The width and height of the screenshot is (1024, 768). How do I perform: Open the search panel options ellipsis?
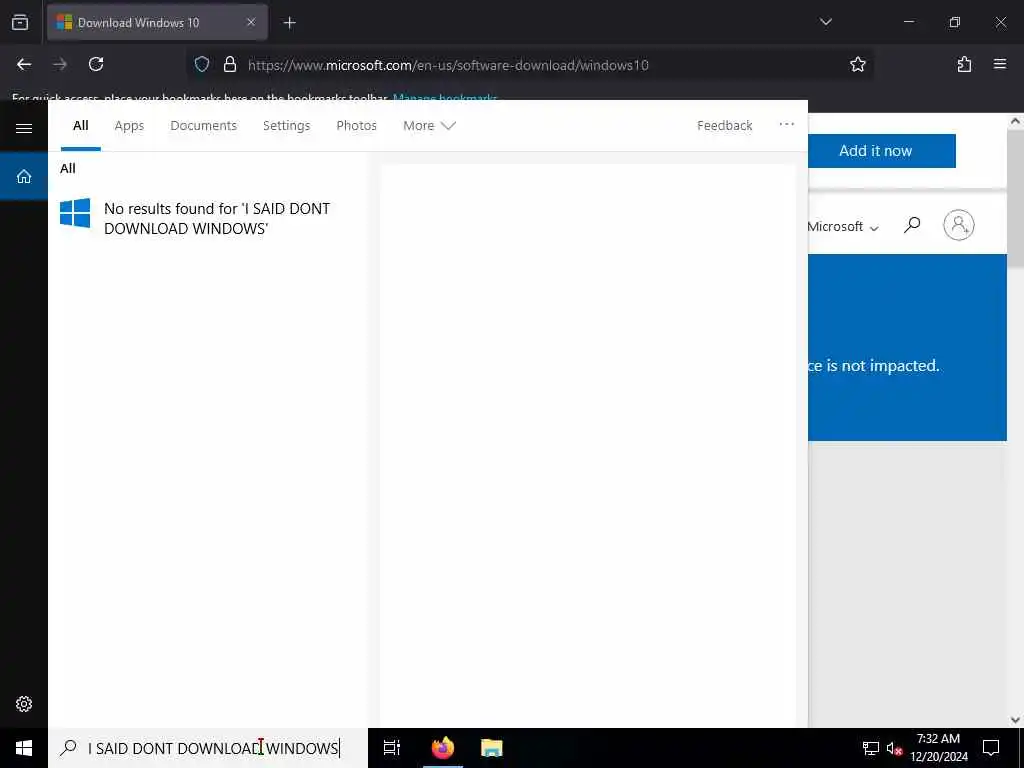pos(787,124)
